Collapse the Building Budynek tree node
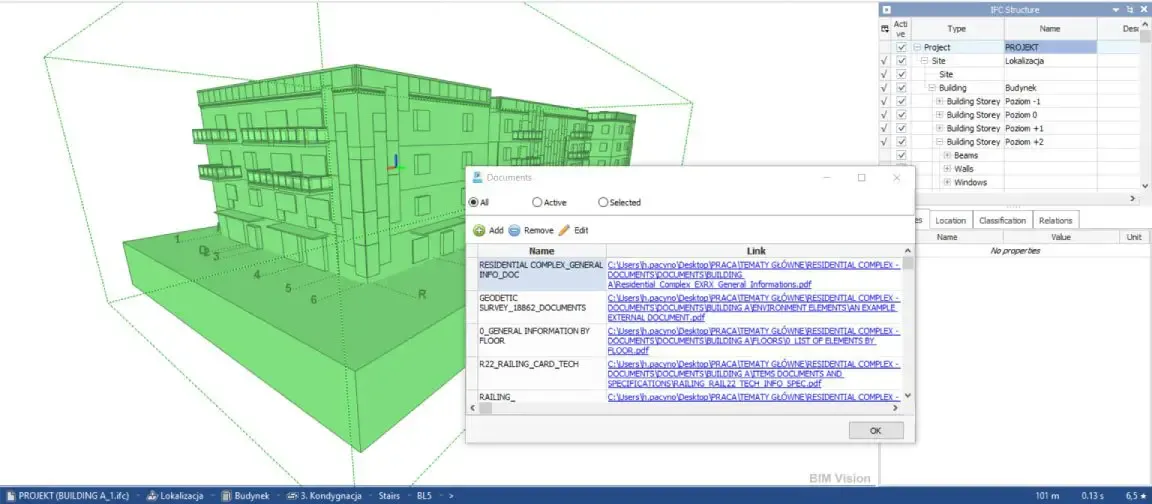Screen dimensions: 1152x504 932,87
